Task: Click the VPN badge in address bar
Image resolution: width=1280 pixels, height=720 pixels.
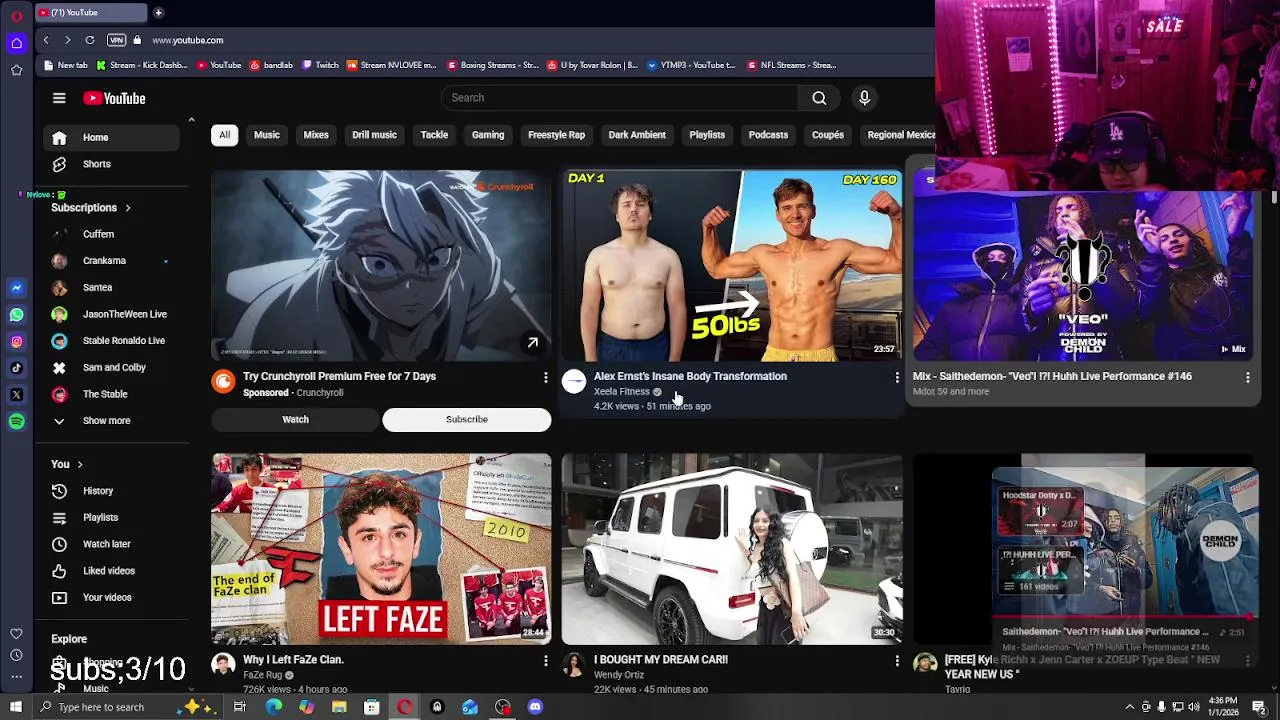Action: 116,40
